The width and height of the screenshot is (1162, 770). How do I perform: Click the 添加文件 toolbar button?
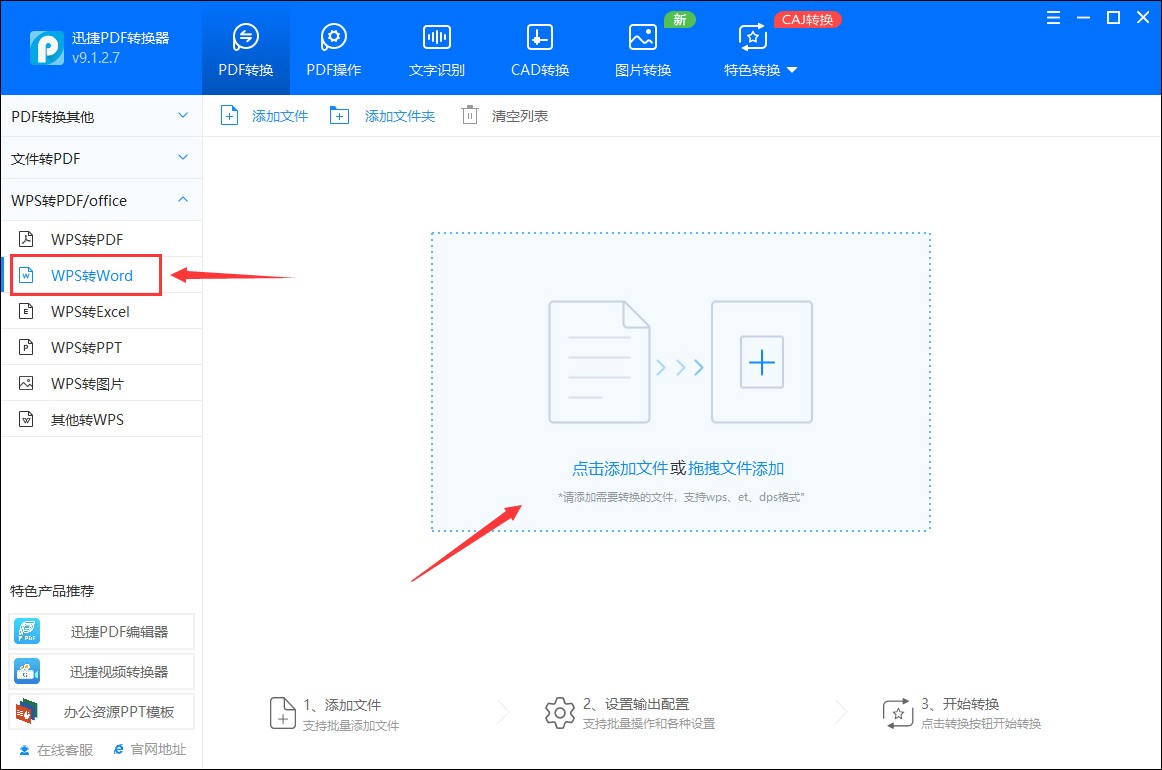pos(264,116)
